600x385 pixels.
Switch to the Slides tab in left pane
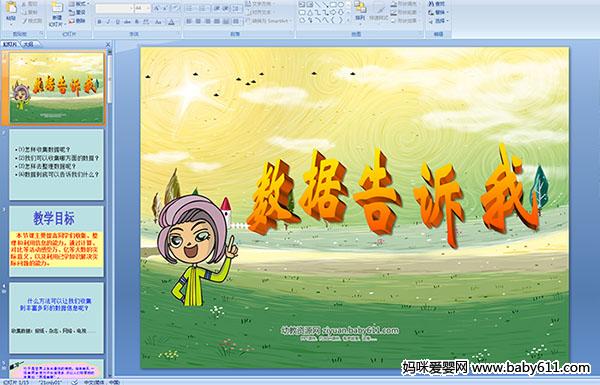[x=10, y=44]
